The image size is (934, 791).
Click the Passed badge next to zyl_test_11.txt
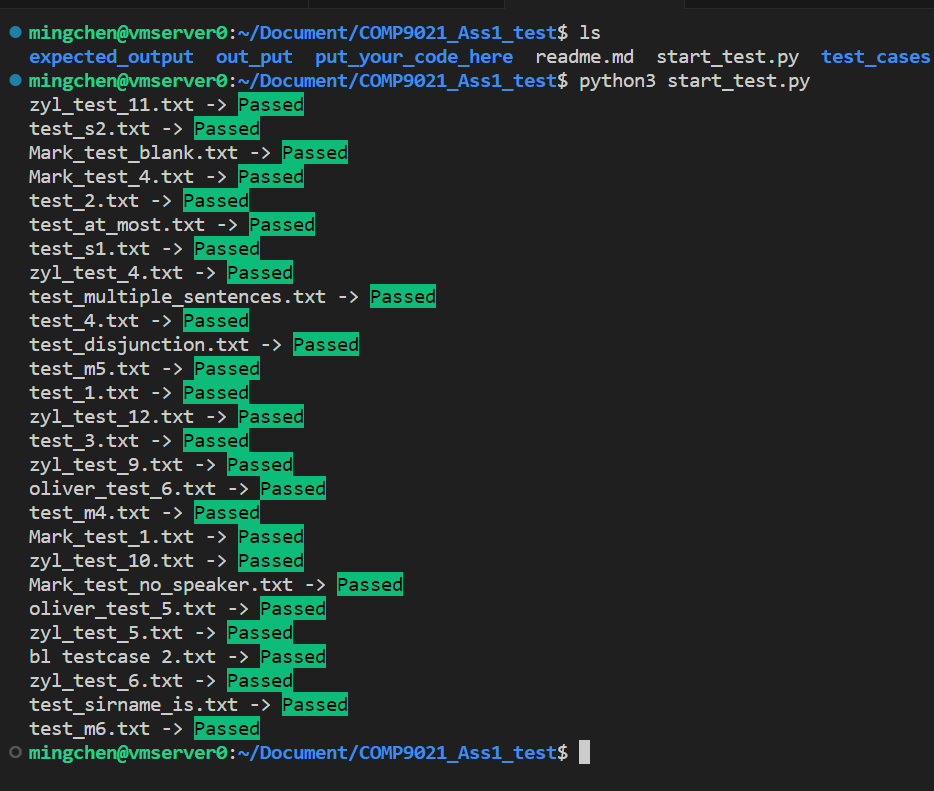point(269,104)
